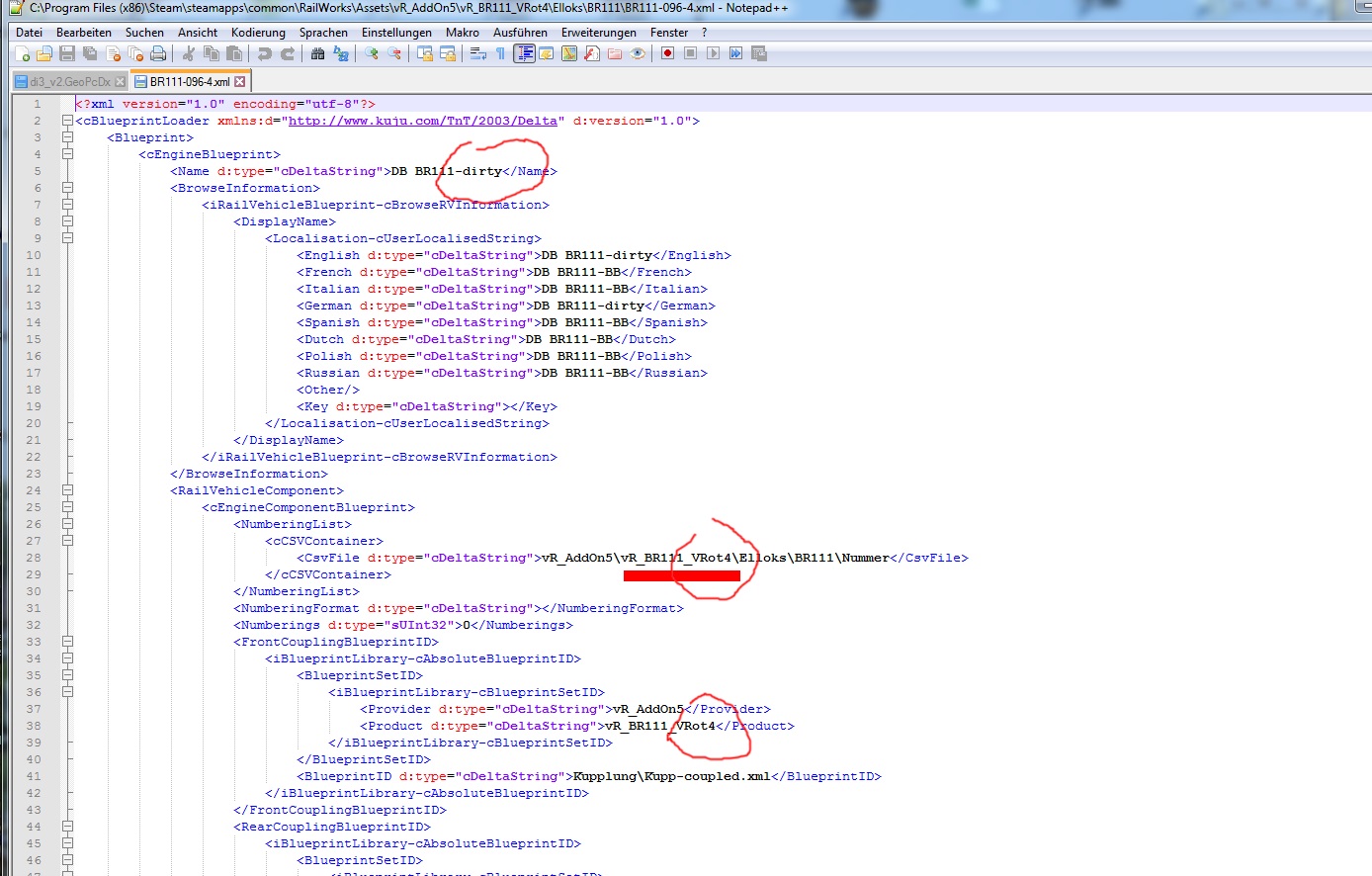Open the Bearbeiten menu
This screenshot has width=1372, height=876.
84,33
